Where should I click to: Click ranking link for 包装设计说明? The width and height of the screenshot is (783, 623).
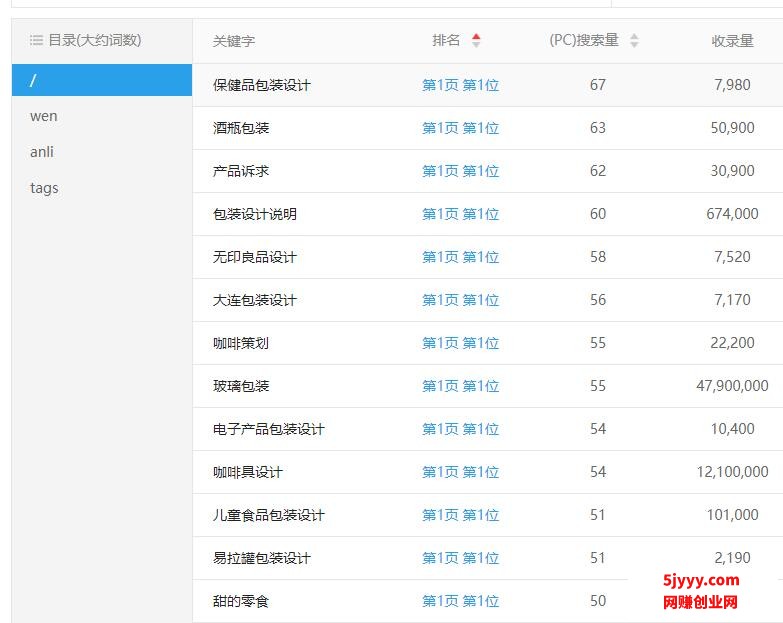coord(460,214)
